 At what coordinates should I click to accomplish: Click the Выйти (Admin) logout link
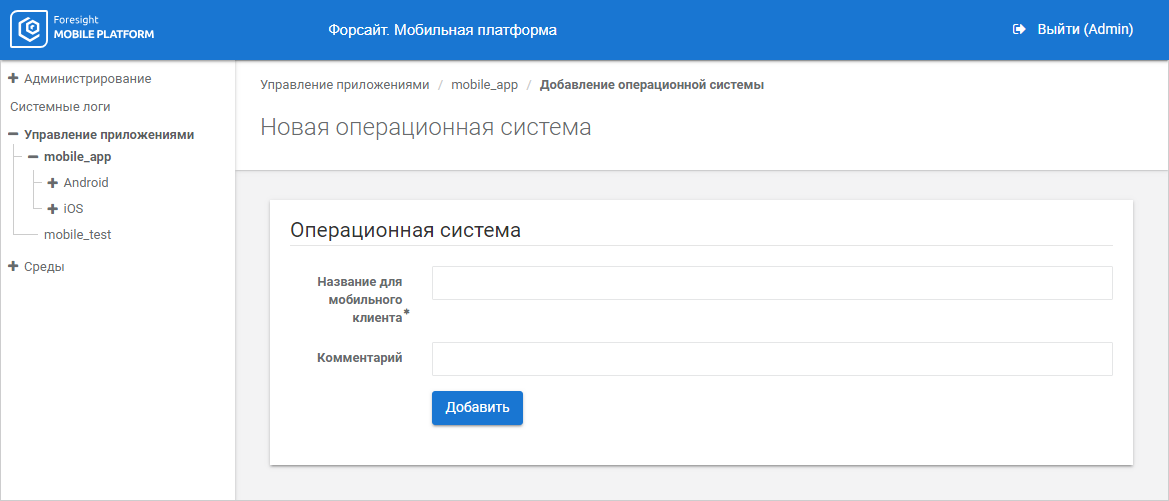click(1084, 30)
